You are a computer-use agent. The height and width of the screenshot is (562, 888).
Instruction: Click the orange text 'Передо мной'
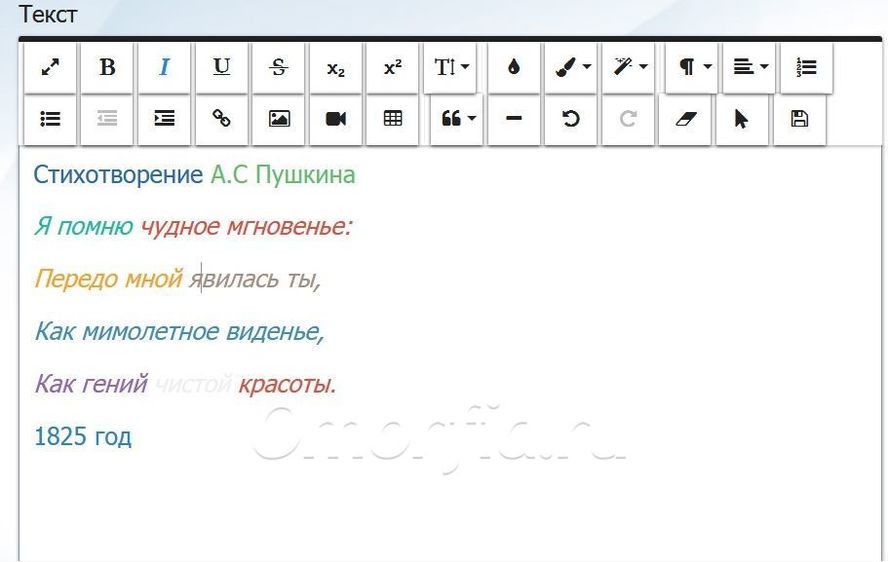108,279
